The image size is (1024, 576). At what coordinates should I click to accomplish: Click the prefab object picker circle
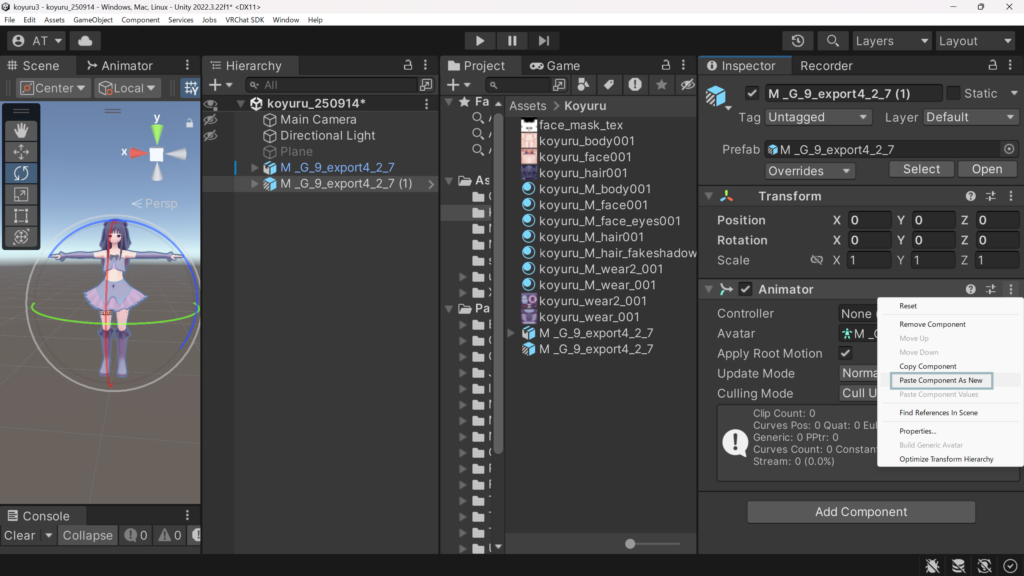pos(1009,150)
